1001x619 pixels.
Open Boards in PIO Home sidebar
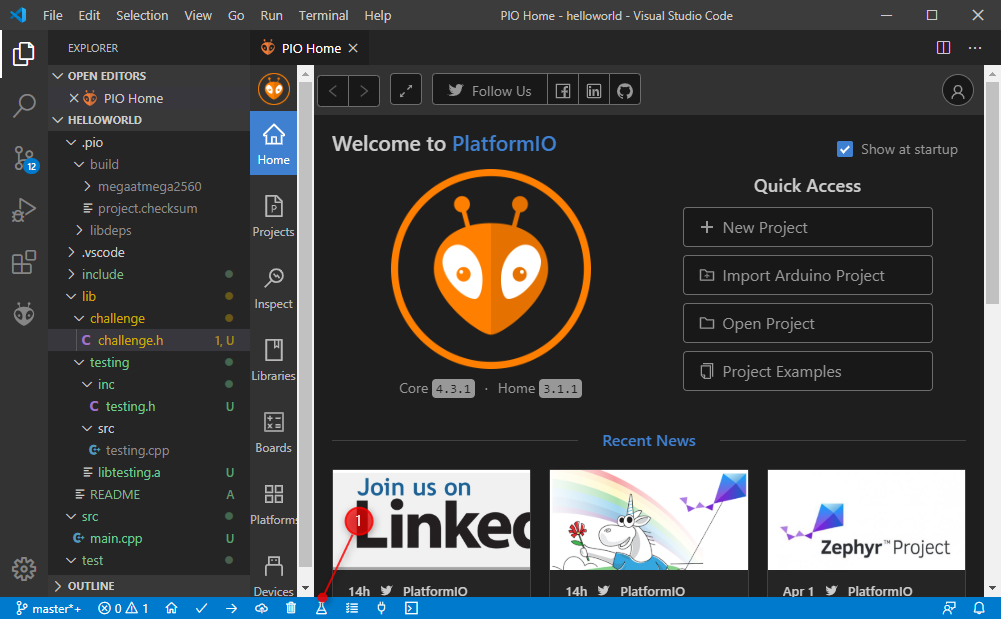point(273,432)
